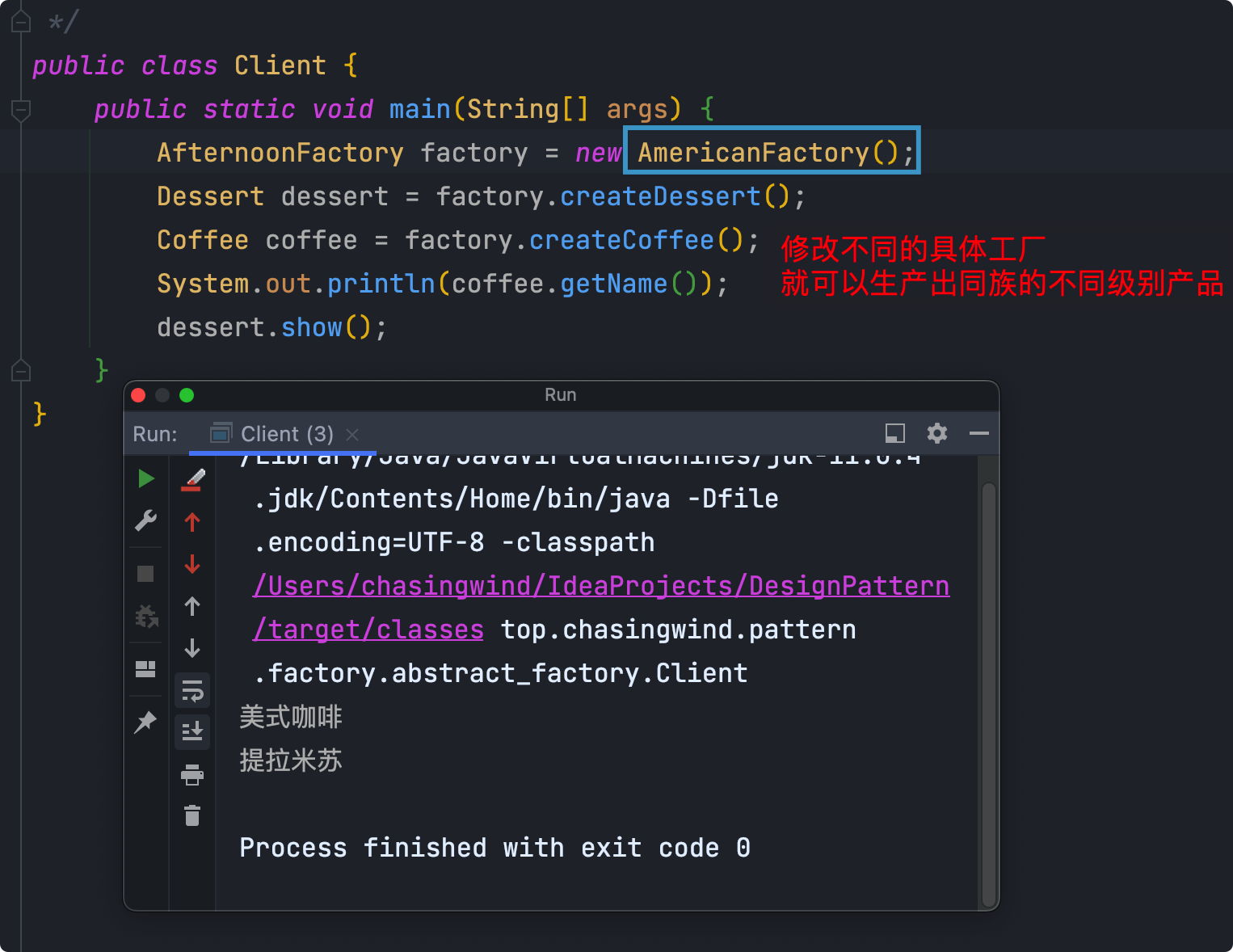
Task: Collapse comment fold marker beside */
Action: pyautogui.click(x=22, y=22)
